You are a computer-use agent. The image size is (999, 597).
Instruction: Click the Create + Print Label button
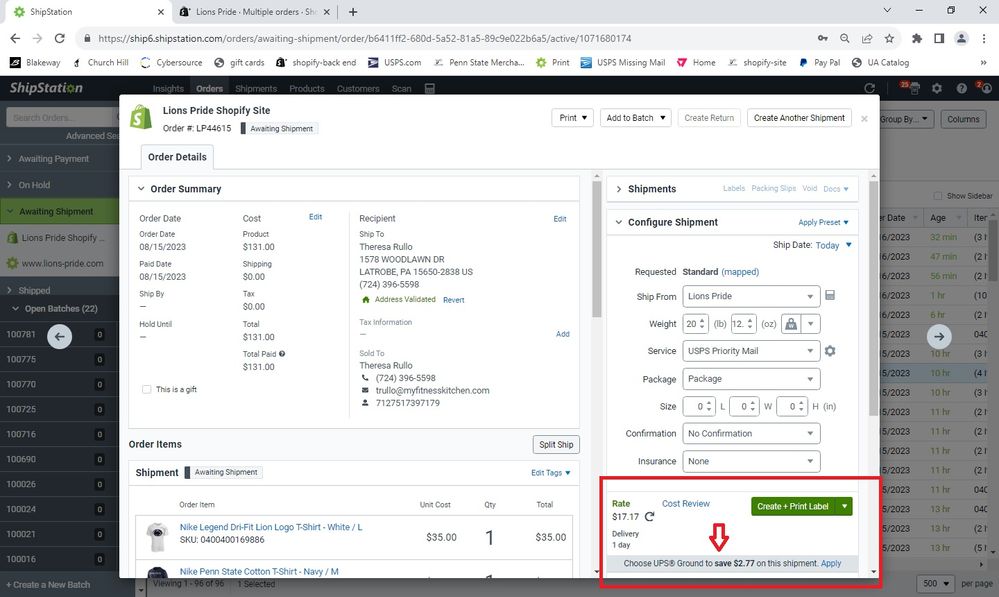(793, 506)
